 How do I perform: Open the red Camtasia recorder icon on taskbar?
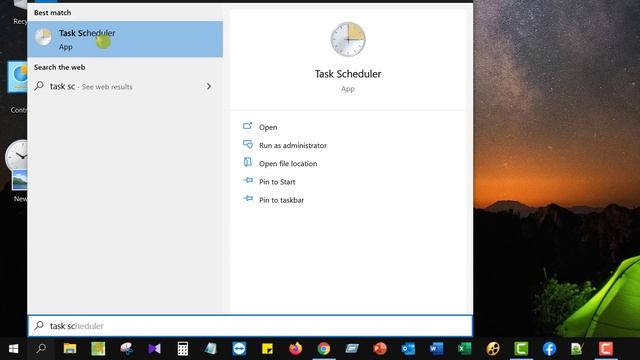(606, 349)
